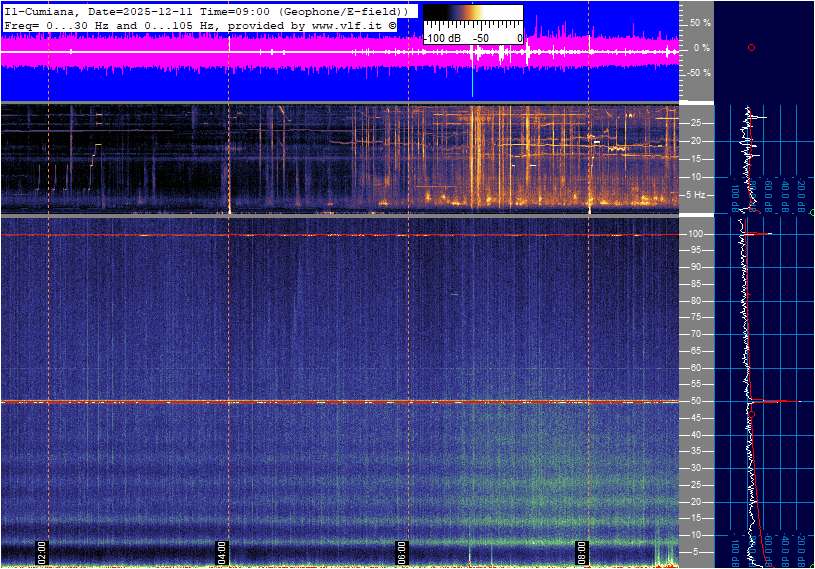Click the -100 dB label on color scale
The width and height of the screenshot is (815, 569).
(440, 38)
